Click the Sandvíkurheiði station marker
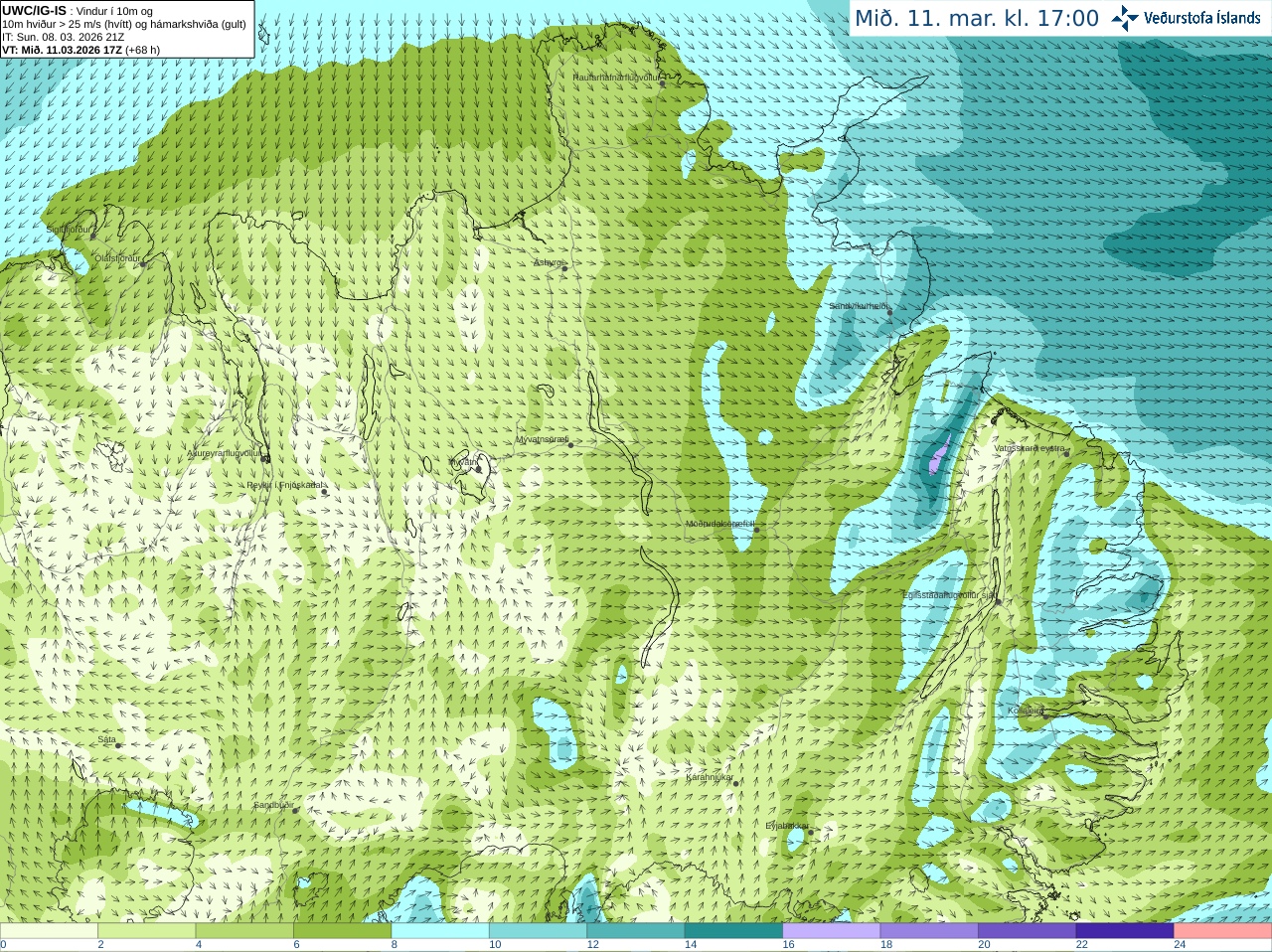The width and height of the screenshot is (1272, 952). 890,312
